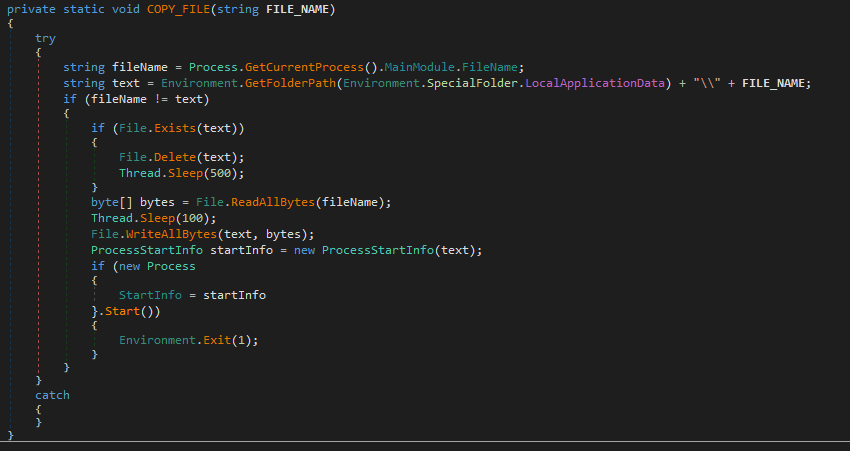This screenshot has height=451, width=850.
Task: Click Environment in the Environment.Exit line
Action: pyautogui.click(x=157, y=340)
